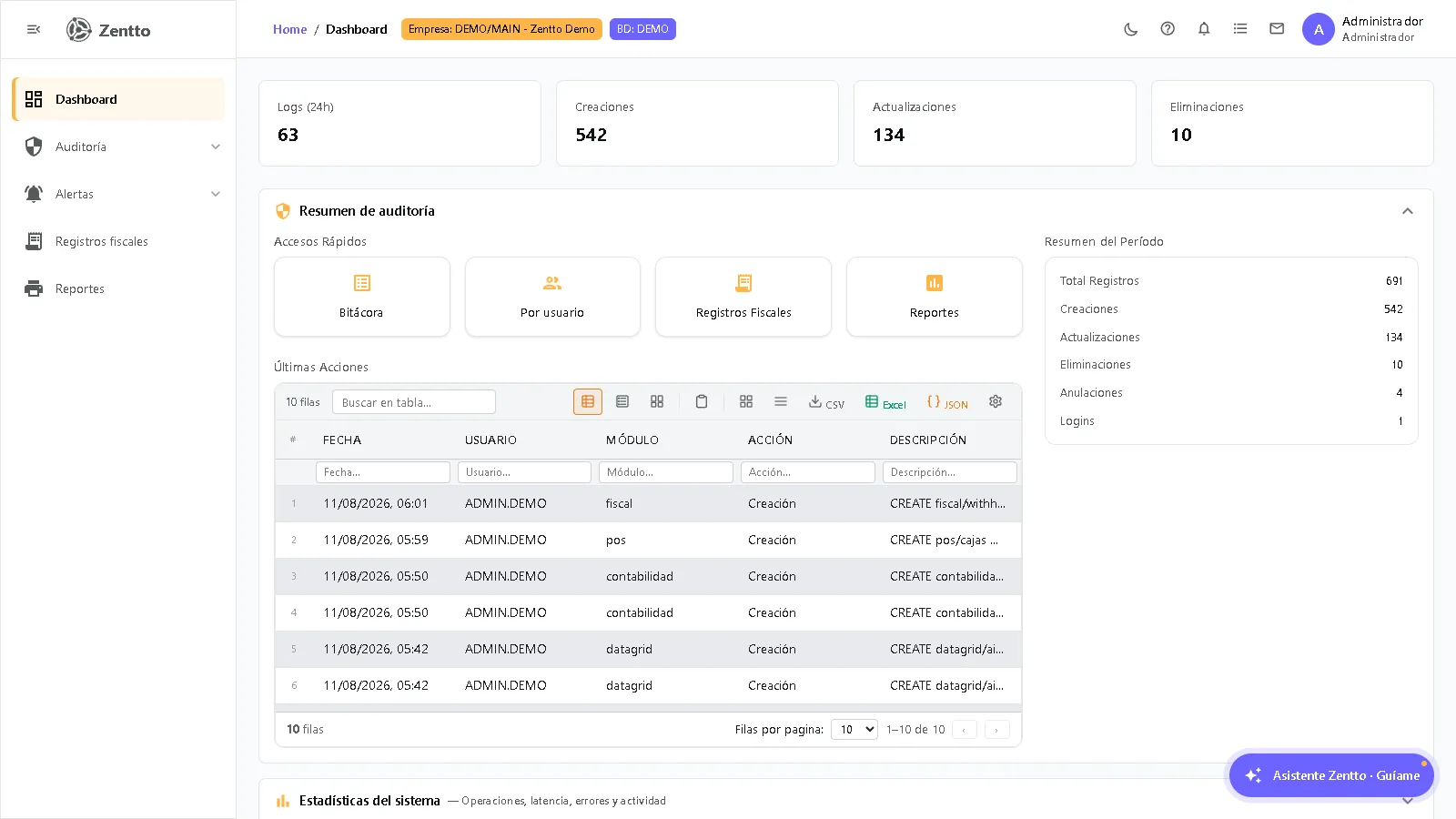This screenshot has width=1456, height=819.
Task: Export the table as CSV
Action: tap(826, 402)
